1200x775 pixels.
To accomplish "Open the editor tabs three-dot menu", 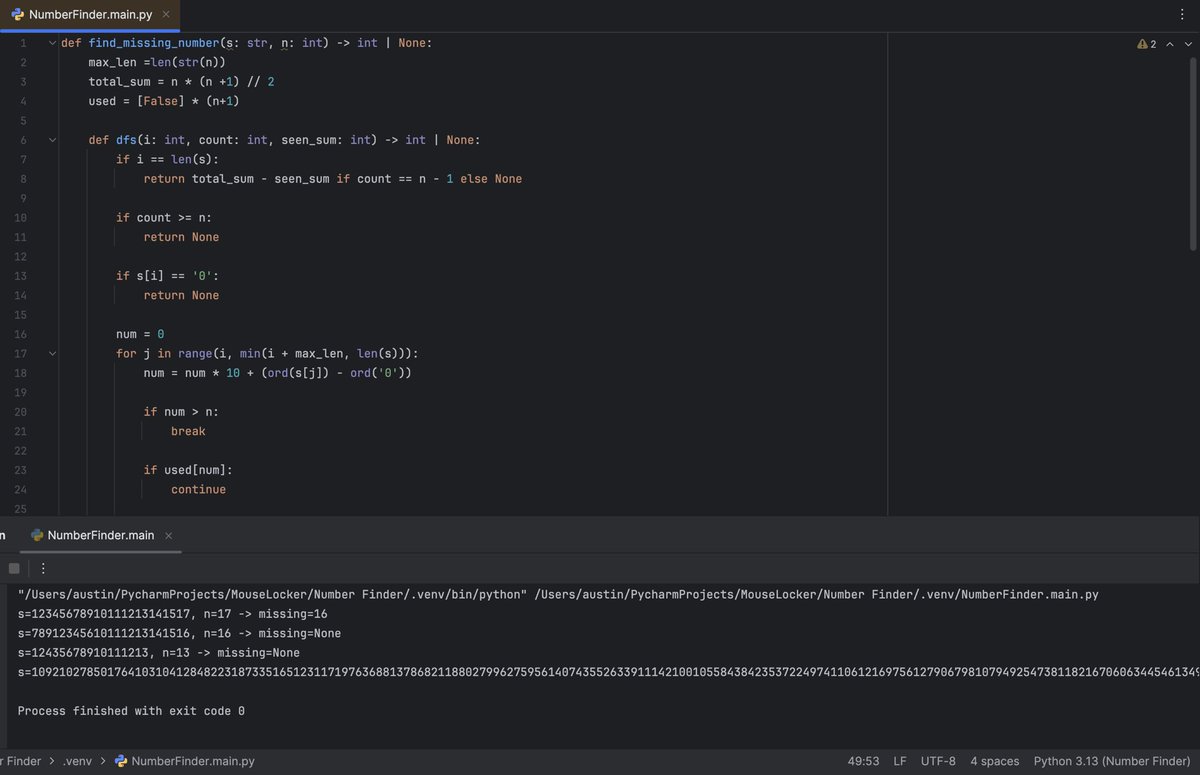I will [1183, 14].
